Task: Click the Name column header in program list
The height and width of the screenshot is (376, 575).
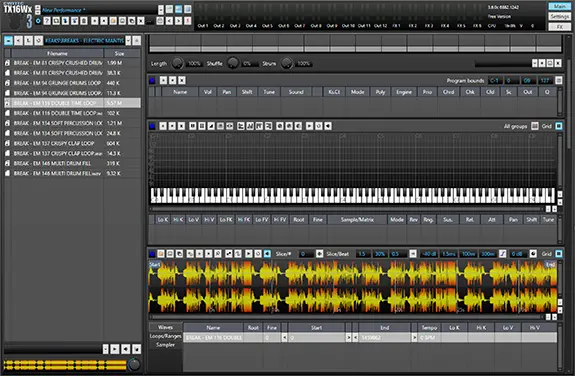Action: [x=180, y=92]
